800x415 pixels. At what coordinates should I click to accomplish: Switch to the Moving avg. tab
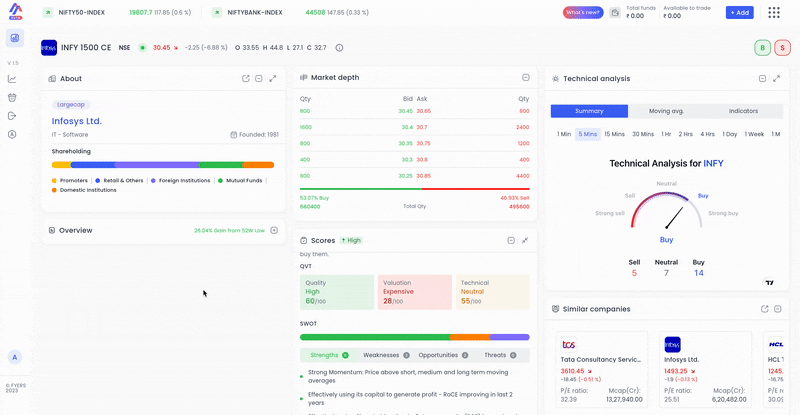(x=666, y=111)
